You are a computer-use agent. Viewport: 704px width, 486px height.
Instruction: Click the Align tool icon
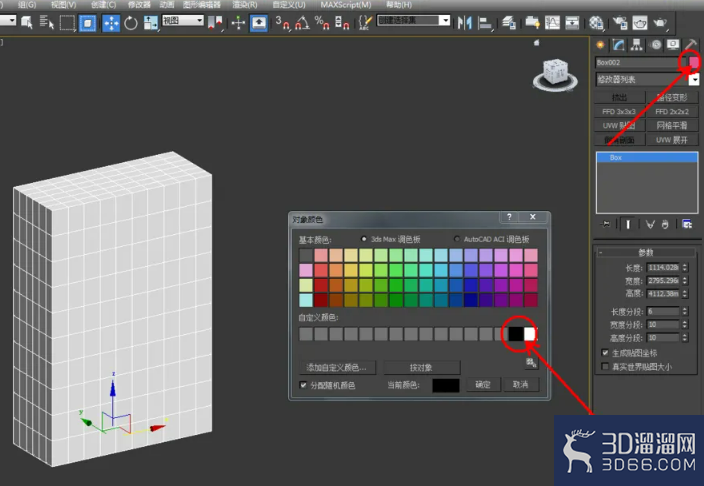pos(485,22)
